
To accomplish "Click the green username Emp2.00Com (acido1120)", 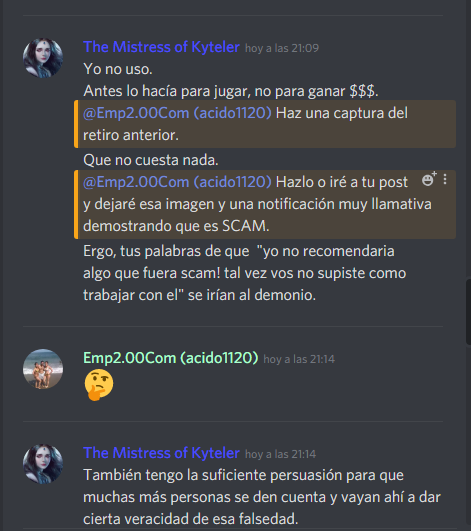I will pos(171,358).
